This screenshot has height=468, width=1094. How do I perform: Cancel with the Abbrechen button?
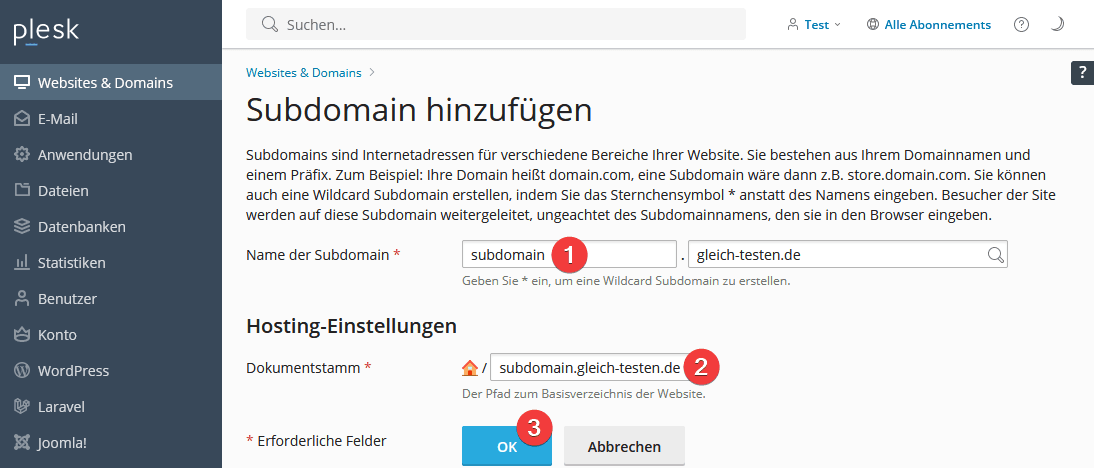click(624, 446)
